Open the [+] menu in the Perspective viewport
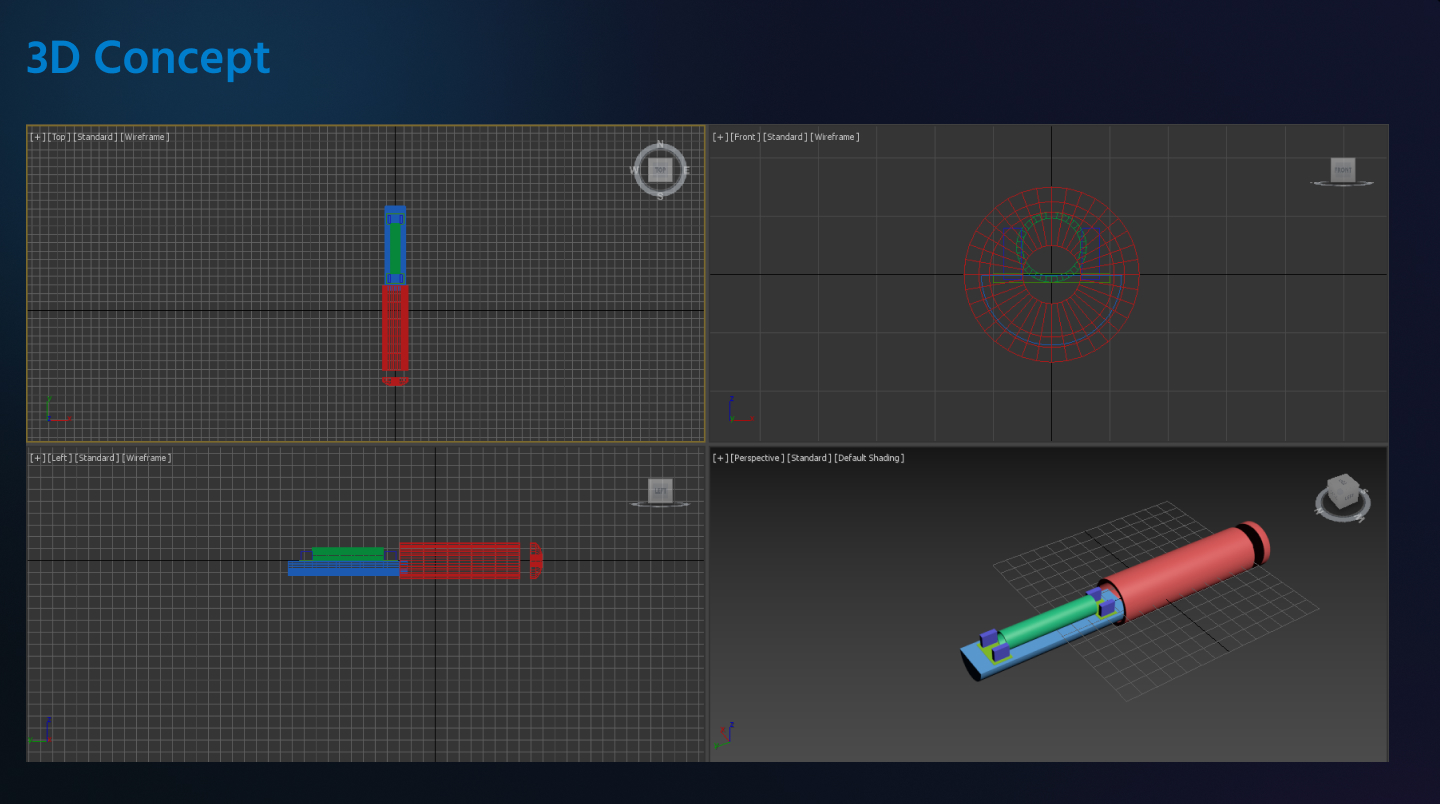 point(720,458)
